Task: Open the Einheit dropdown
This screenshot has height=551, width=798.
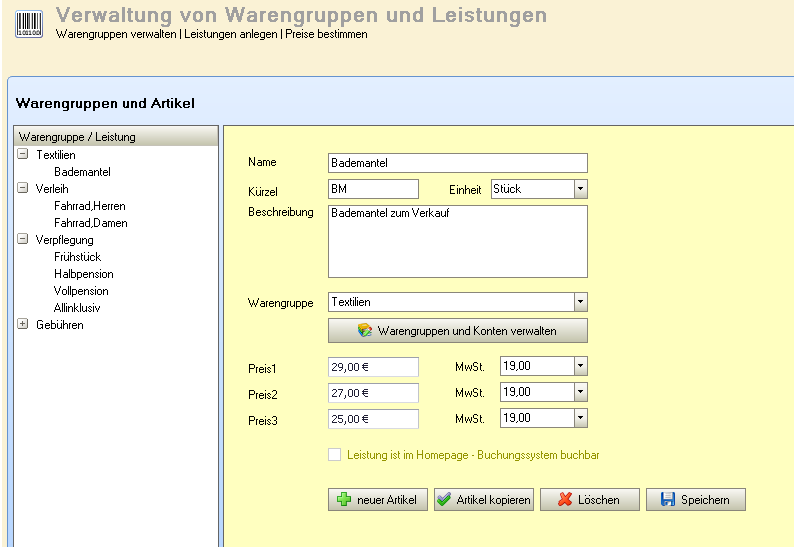Action: pyautogui.click(x=580, y=189)
